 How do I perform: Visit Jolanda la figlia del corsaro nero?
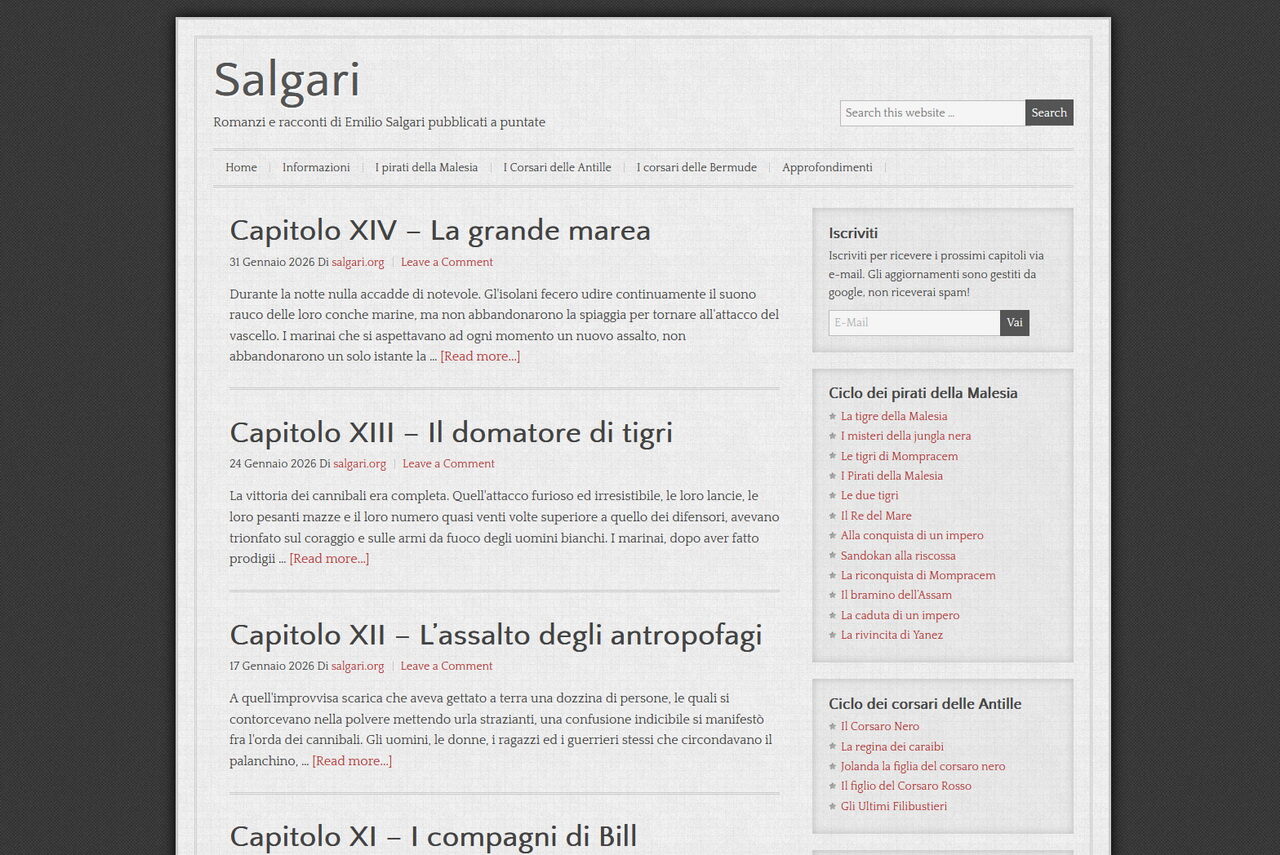point(923,766)
